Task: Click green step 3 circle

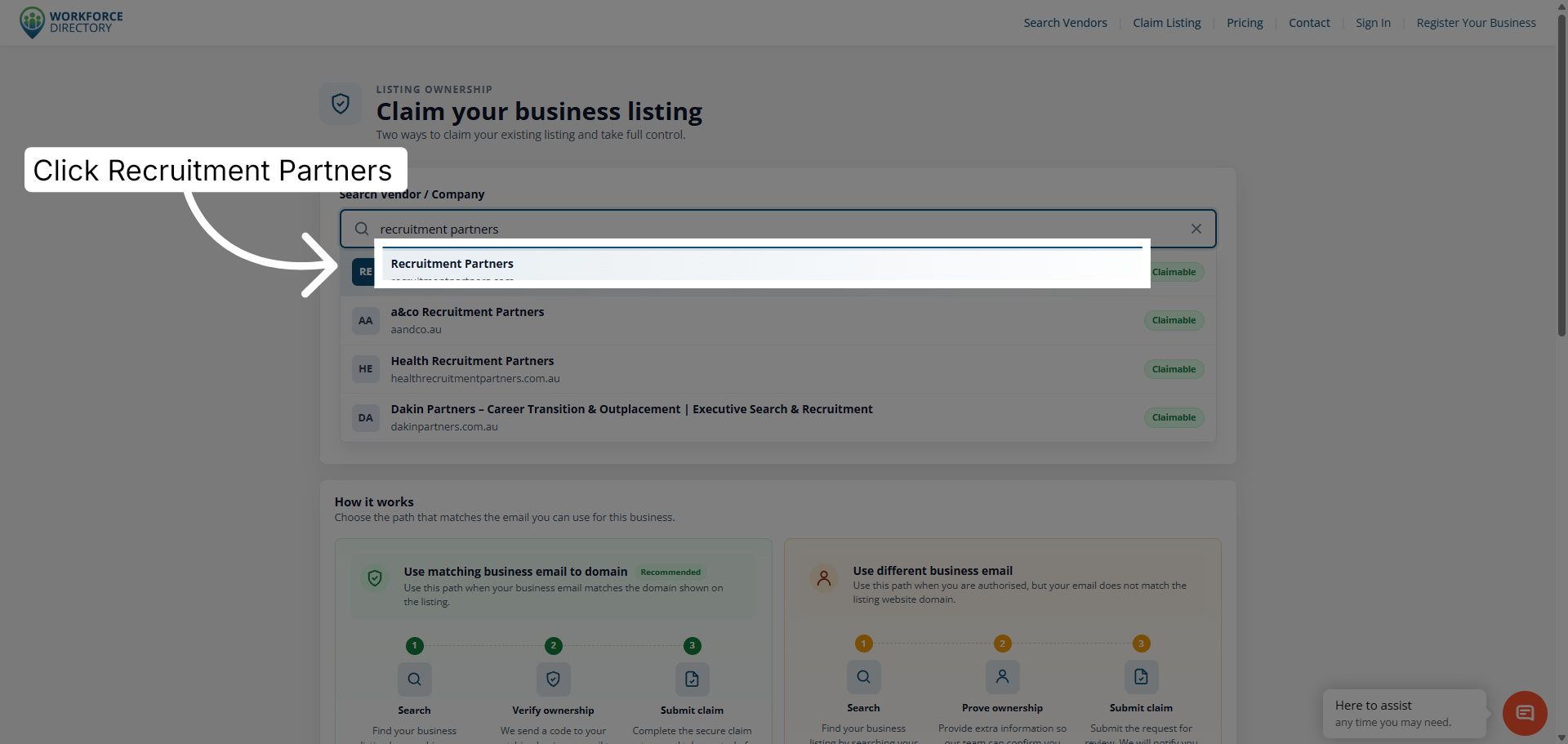Action: click(693, 646)
